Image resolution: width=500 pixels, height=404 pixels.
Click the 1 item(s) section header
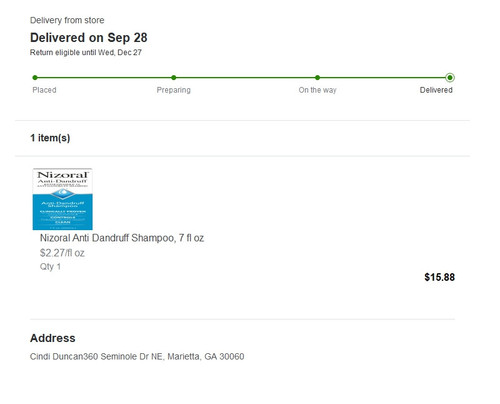point(50,138)
